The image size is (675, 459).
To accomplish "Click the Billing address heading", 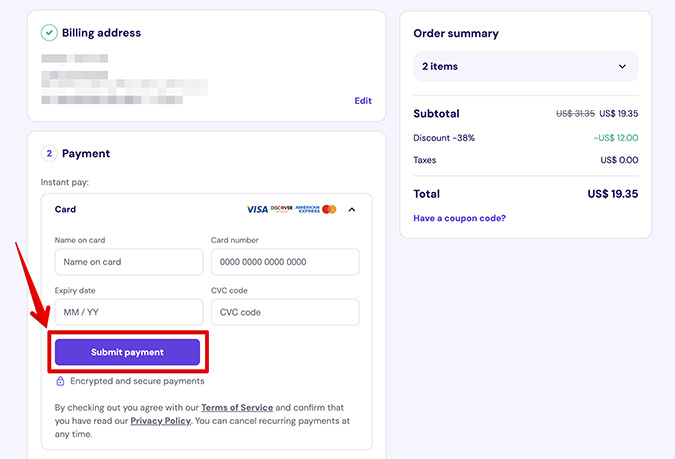I will coord(101,33).
